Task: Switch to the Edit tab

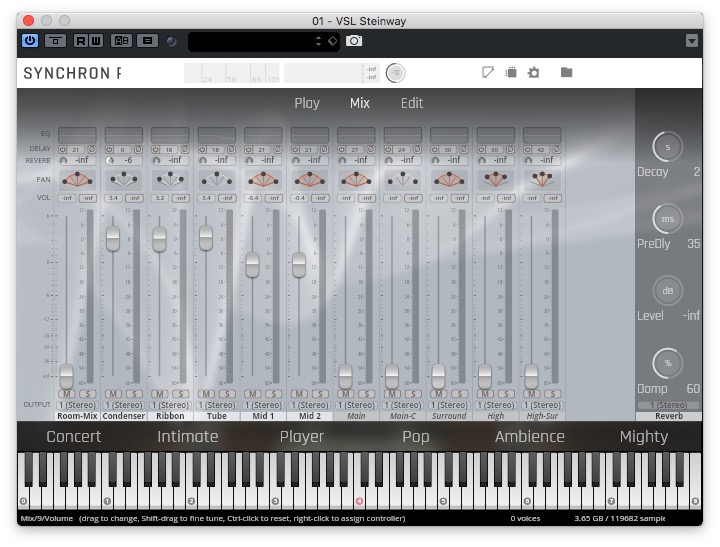Action: pyautogui.click(x=412, y=103)
